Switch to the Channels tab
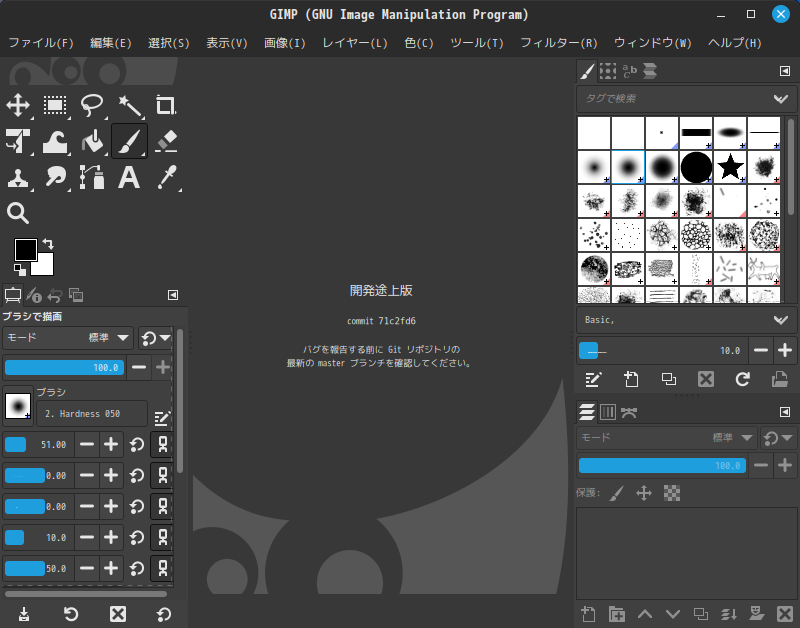The width and height of the screenshot is (800, 628). point(608,412)
